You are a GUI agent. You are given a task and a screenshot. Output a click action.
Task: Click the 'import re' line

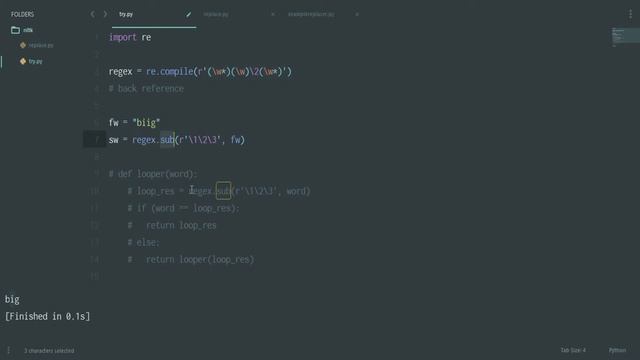(x=130, y=37)
